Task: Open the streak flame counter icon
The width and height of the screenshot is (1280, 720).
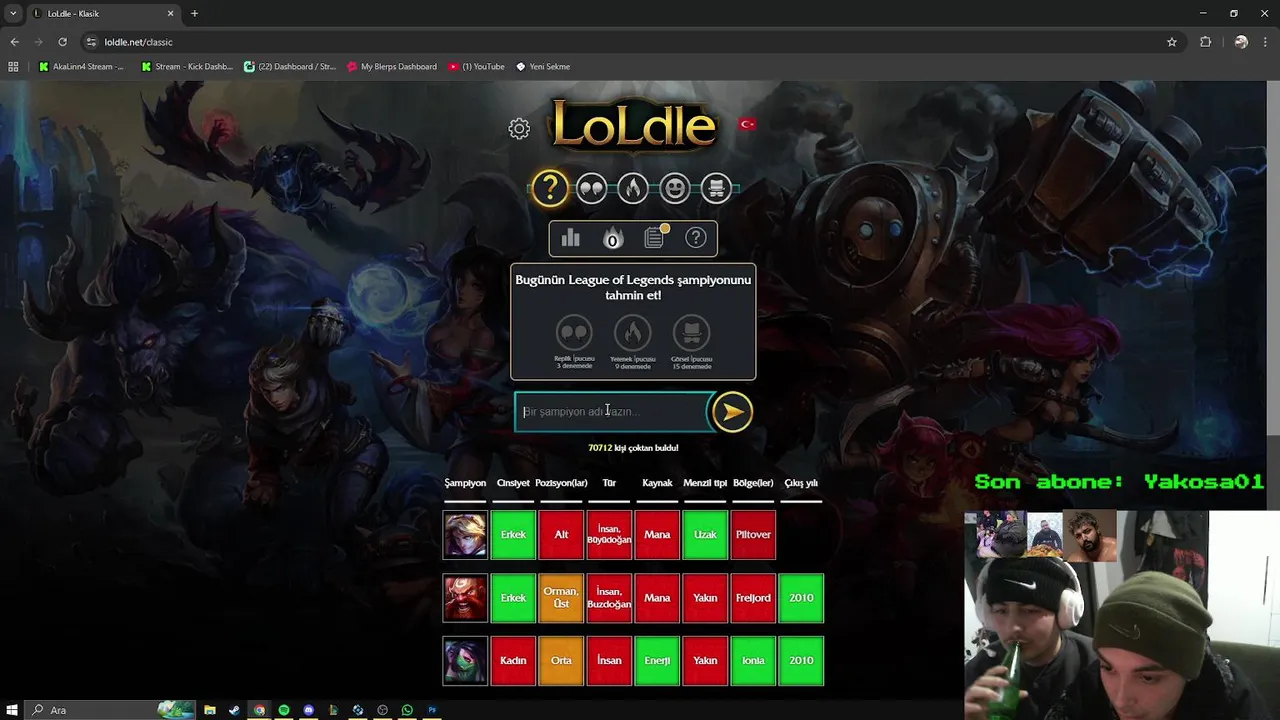Action: pyautogui.click(x=613, y=238)
